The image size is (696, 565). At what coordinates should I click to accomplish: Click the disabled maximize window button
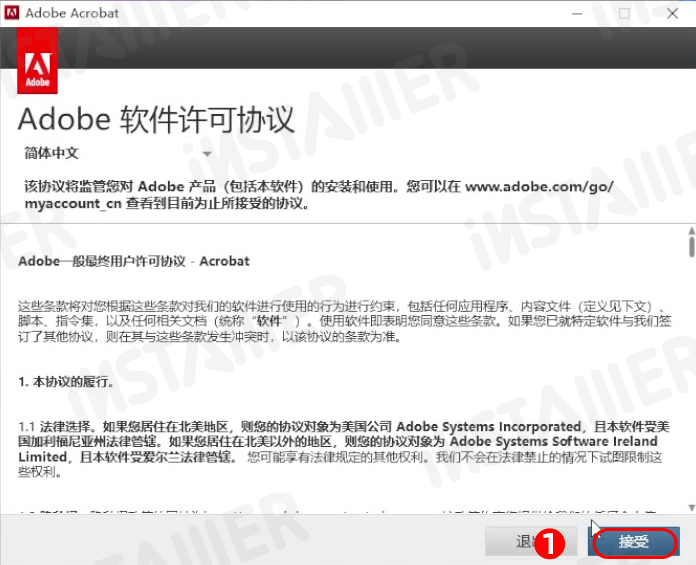click(625, 13)
